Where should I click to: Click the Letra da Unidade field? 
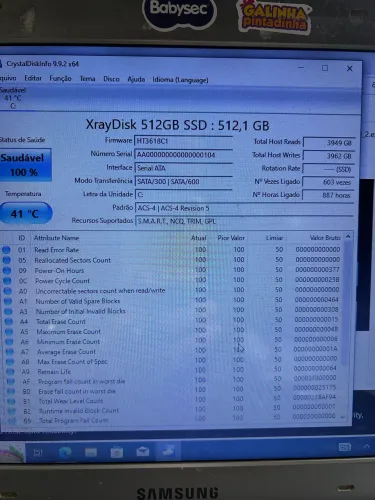click(x=183, y=195)
